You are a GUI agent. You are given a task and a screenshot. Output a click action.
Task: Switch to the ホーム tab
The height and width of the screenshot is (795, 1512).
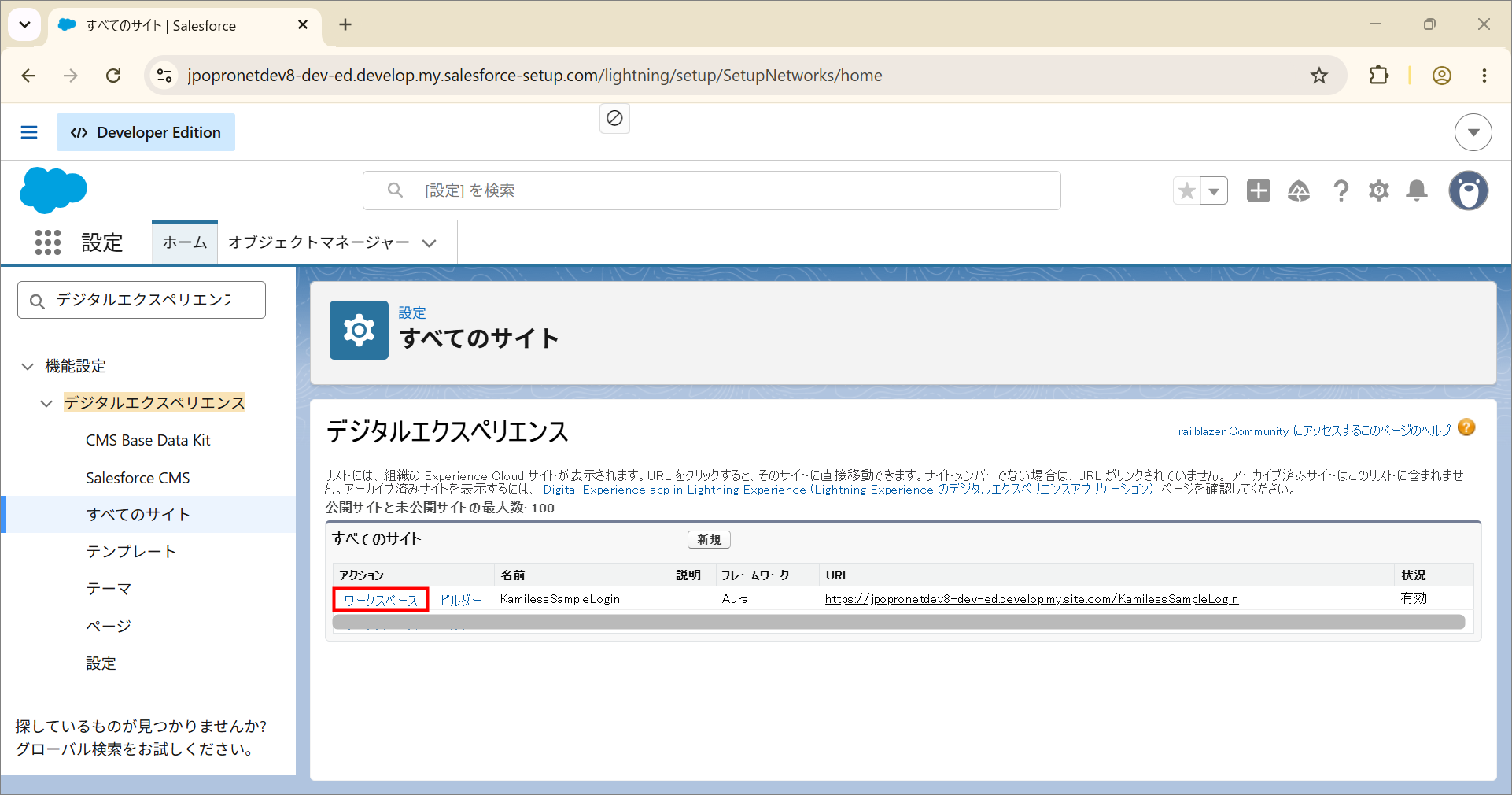pyautogui.click(x=185, y=242)
